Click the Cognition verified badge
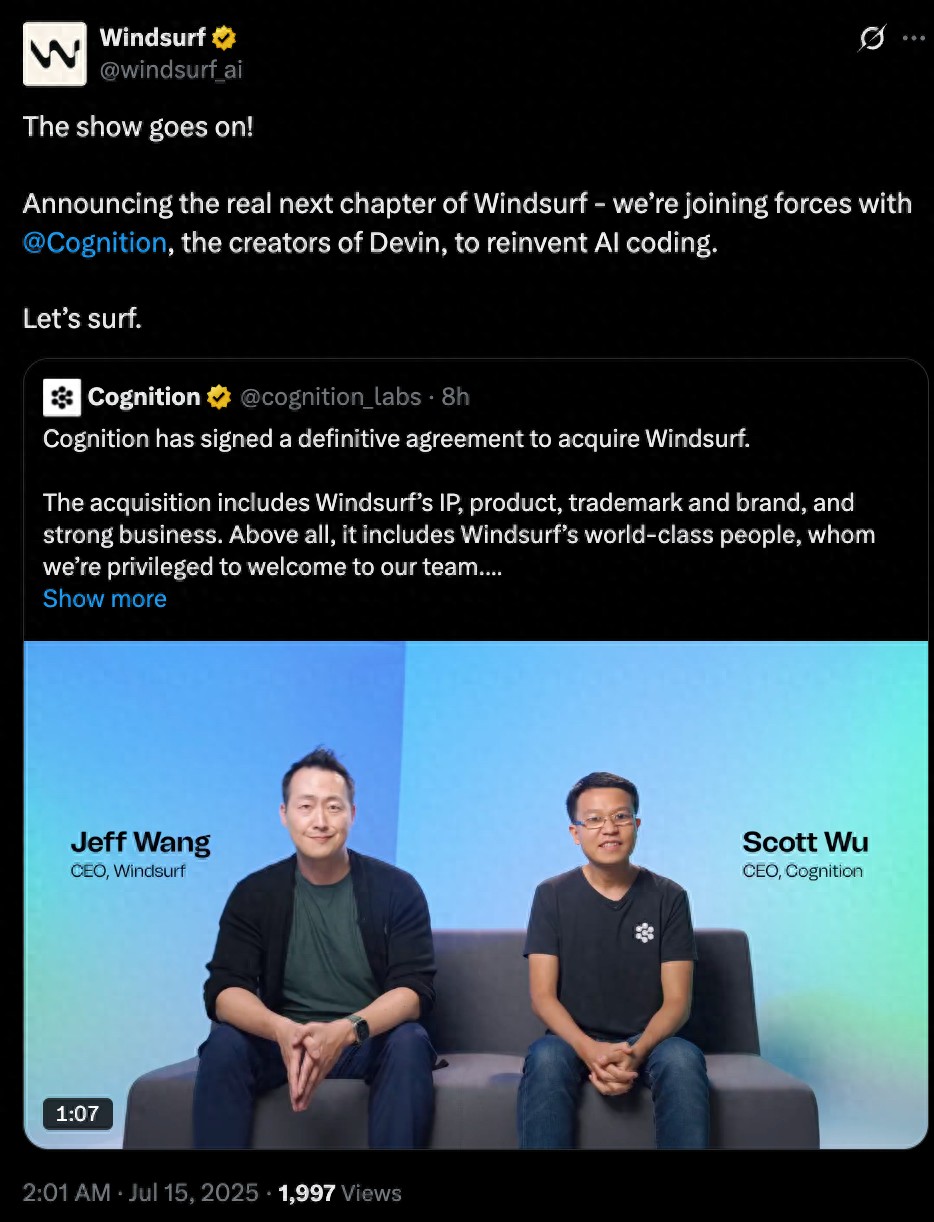This screenshot has width=934, height=1222. 218,397
